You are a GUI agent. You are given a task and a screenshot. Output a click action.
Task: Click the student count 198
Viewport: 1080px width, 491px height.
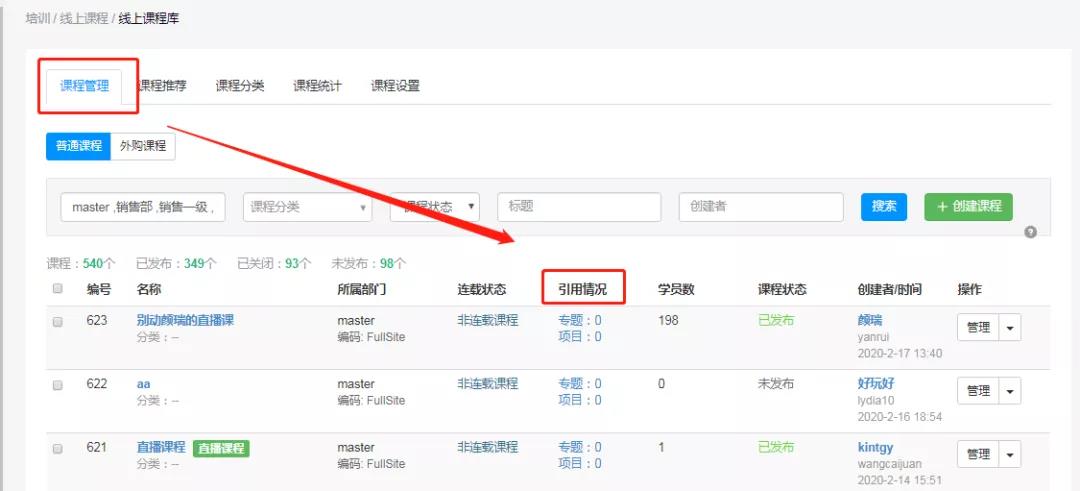(668, 320)
